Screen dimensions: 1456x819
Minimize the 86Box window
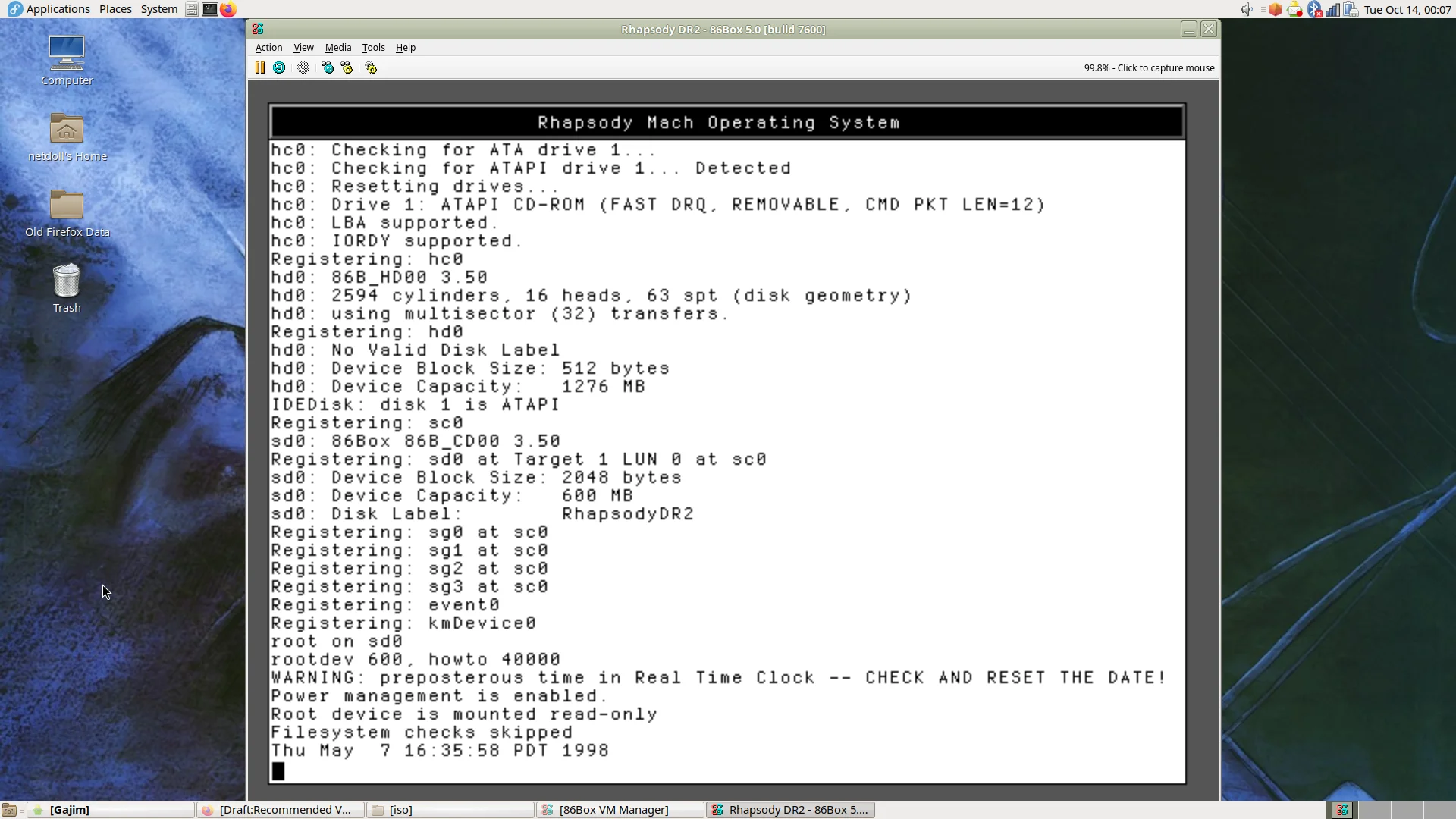tap(1188, 29)
